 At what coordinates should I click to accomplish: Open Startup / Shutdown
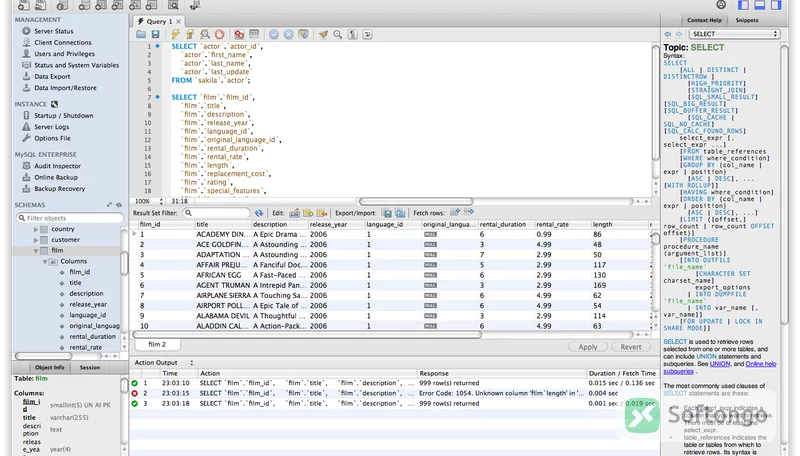pos(63,115)
